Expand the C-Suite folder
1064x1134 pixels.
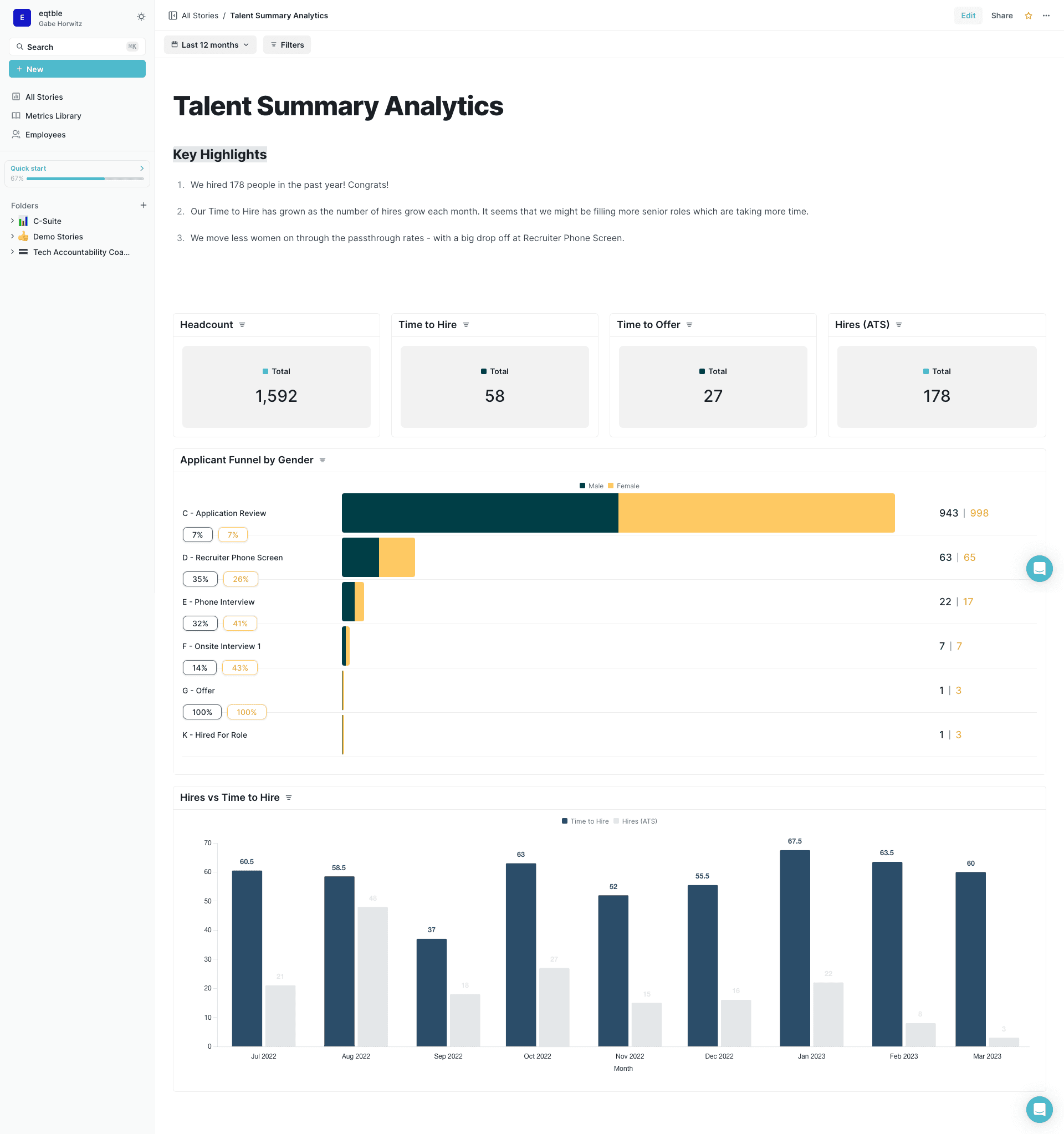pyautogui.click(x=13, y=221)
